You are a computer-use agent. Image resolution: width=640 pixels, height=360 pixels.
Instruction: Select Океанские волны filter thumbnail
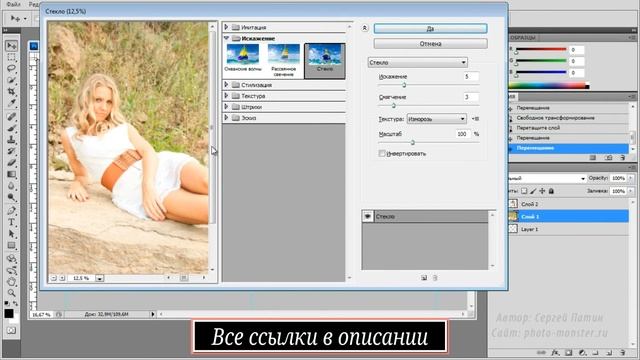coord(243,58)
